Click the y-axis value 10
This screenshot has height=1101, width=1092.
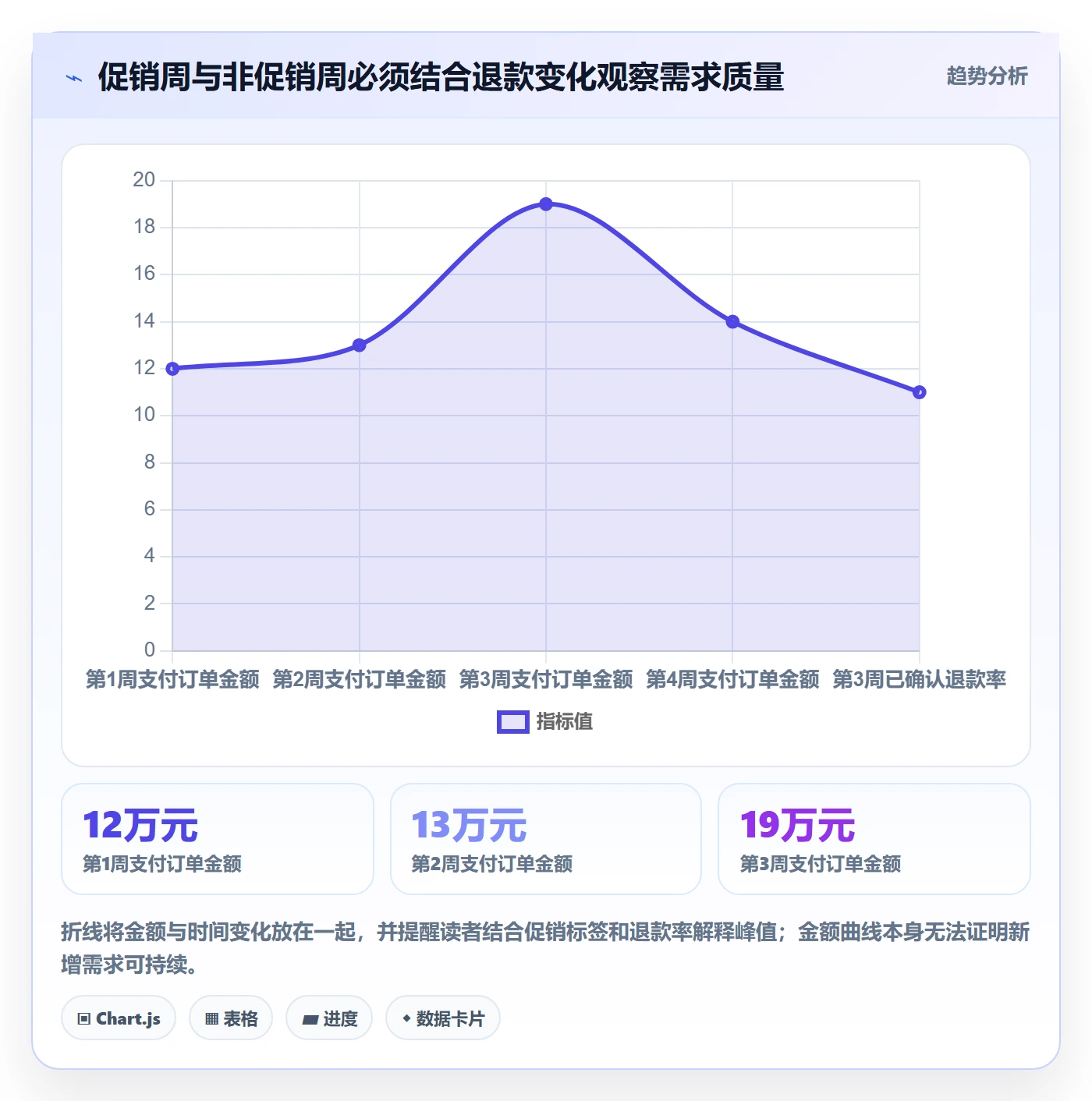(x=144, y=415)
